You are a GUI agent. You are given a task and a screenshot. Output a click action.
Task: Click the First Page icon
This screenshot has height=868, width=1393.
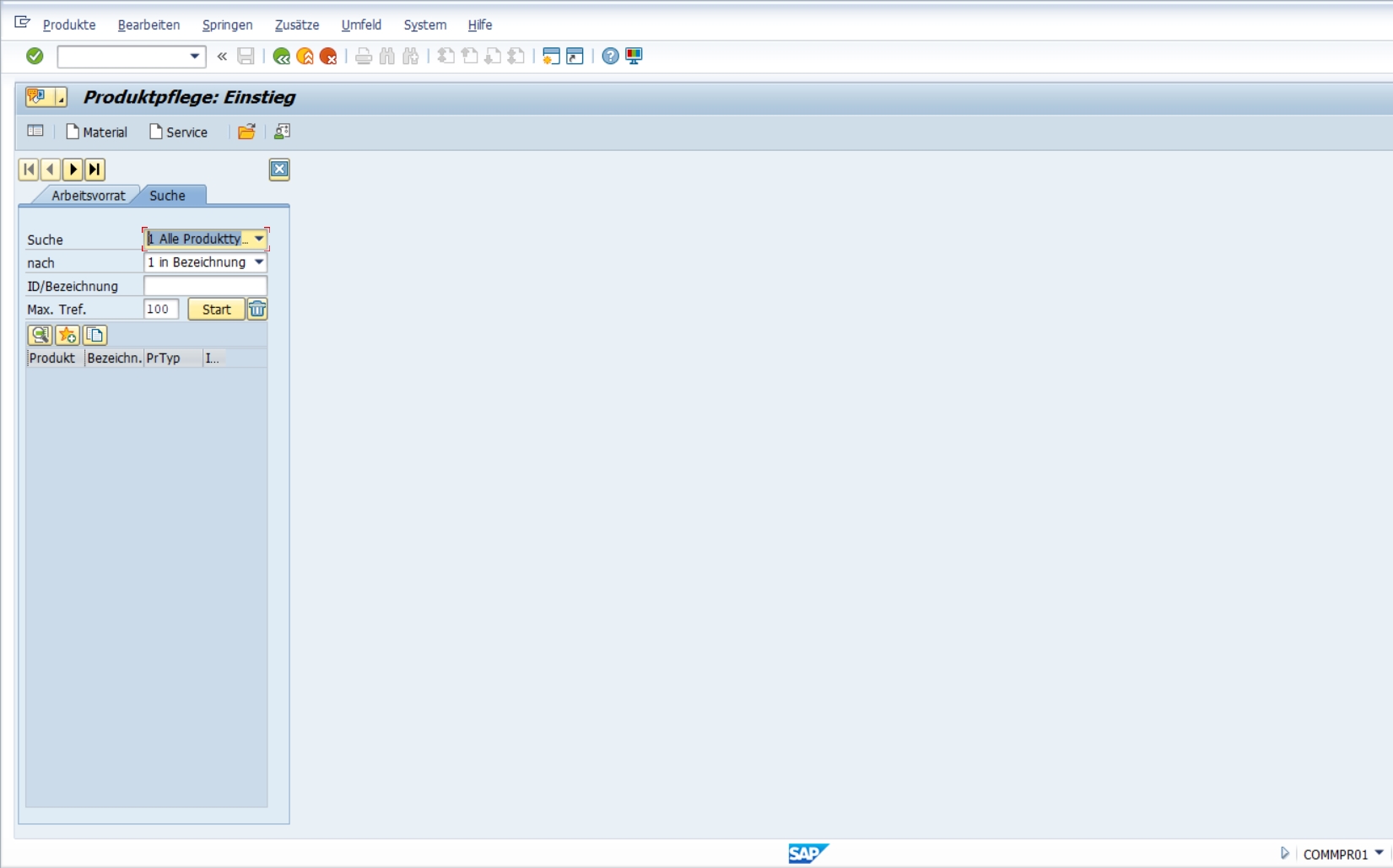[x=446, y=57]
